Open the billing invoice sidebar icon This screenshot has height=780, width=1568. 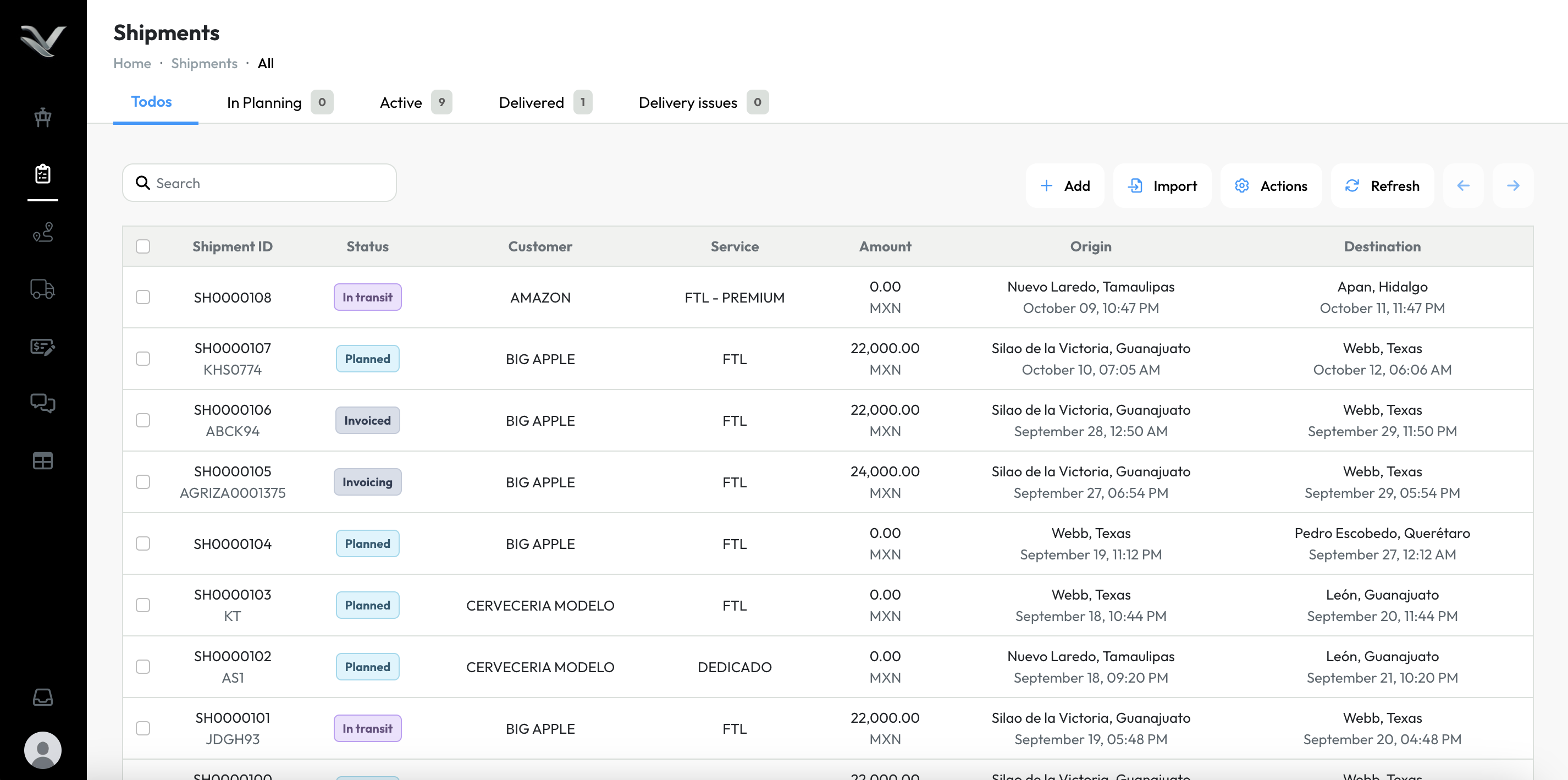[x=43, y=347]
